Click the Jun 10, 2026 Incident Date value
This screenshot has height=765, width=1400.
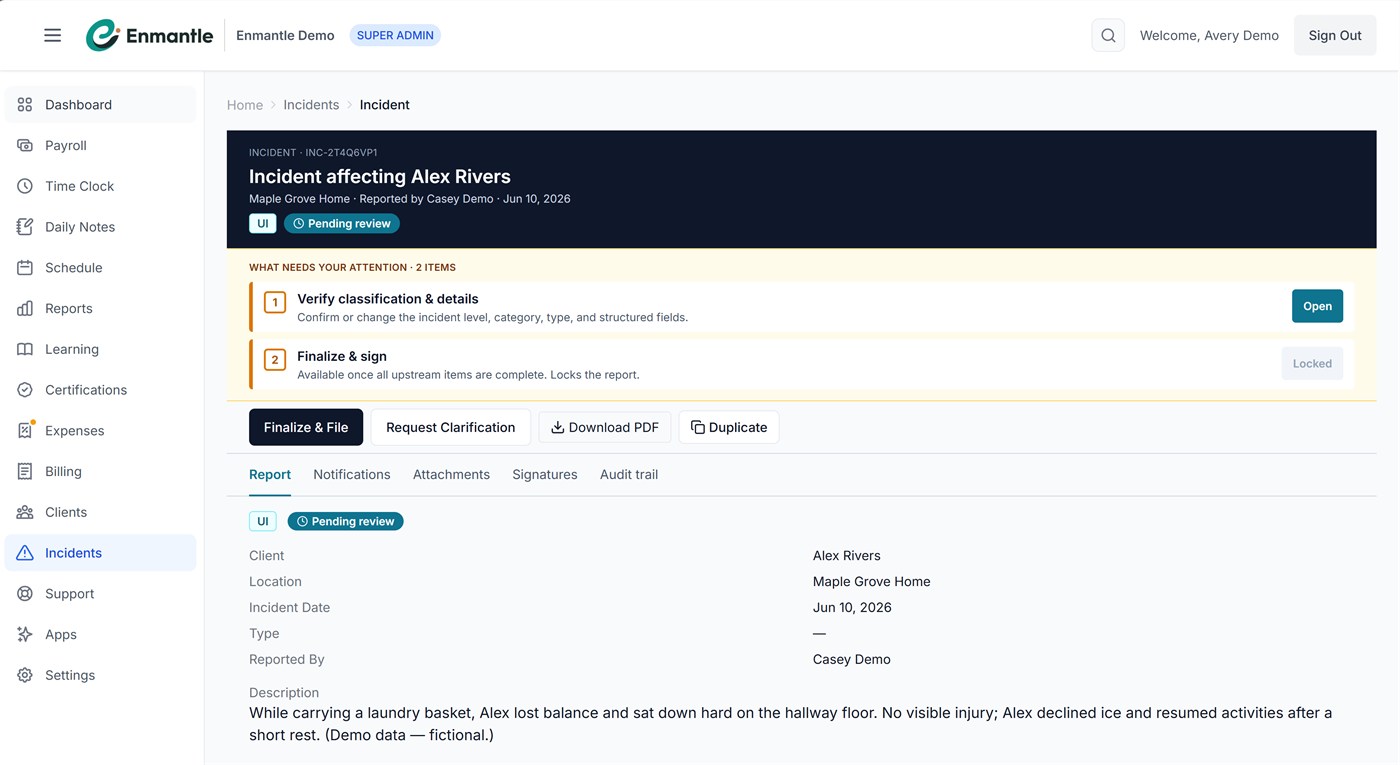(x=852, y=607)
